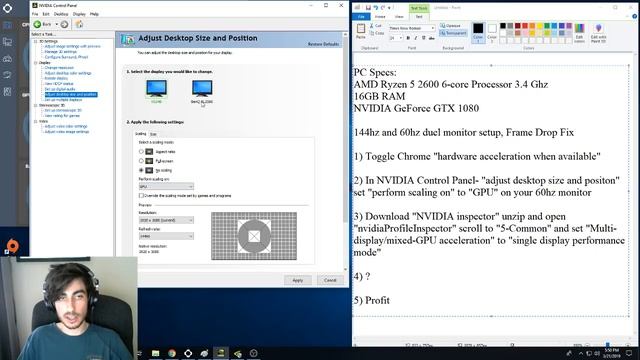Open Configure Surround, PhysX task
640x360 pixels.
(x=66, y=57)
